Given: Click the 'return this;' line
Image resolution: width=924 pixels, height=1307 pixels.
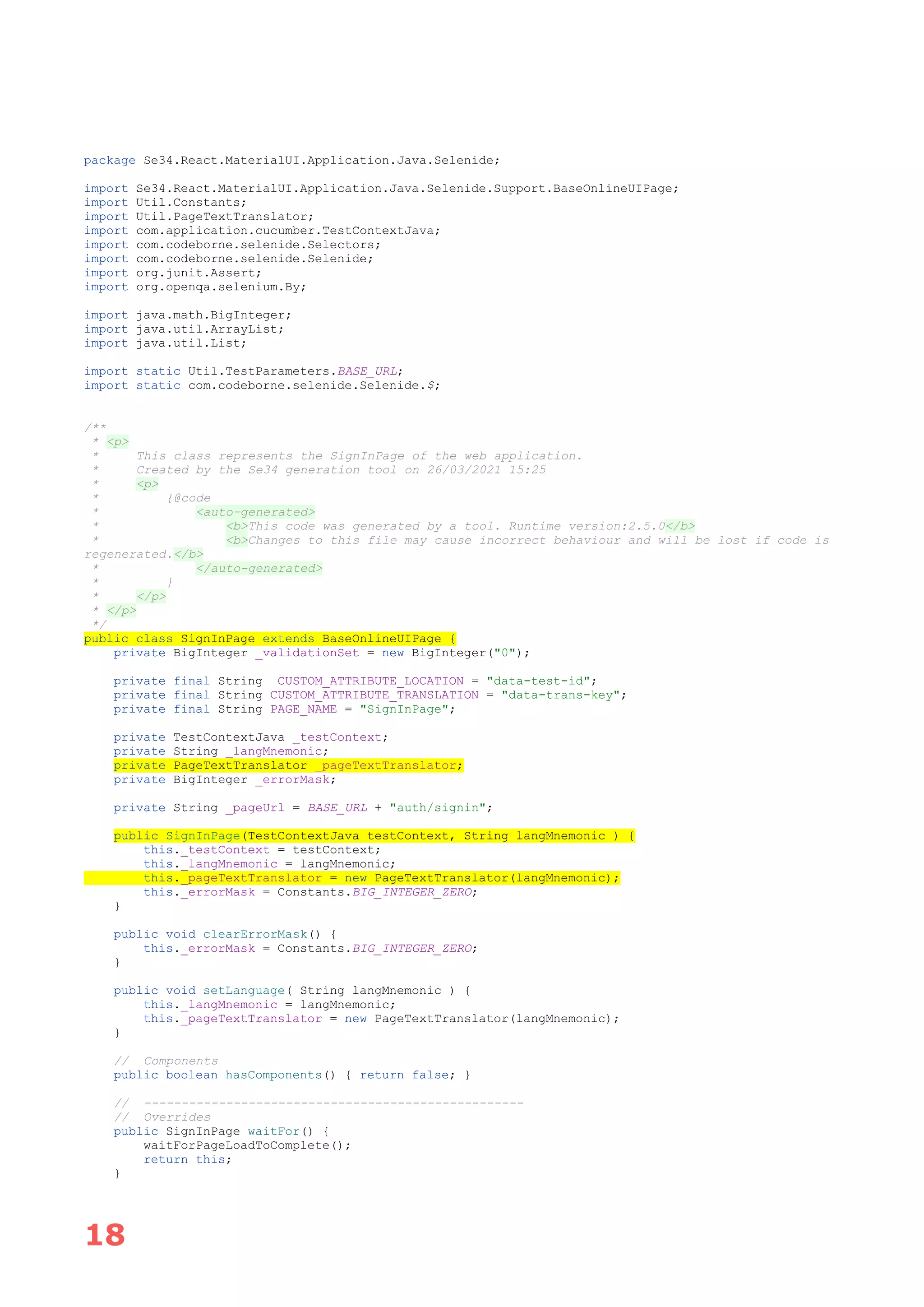Looking at the screenshot, I should pos(188,1159).
